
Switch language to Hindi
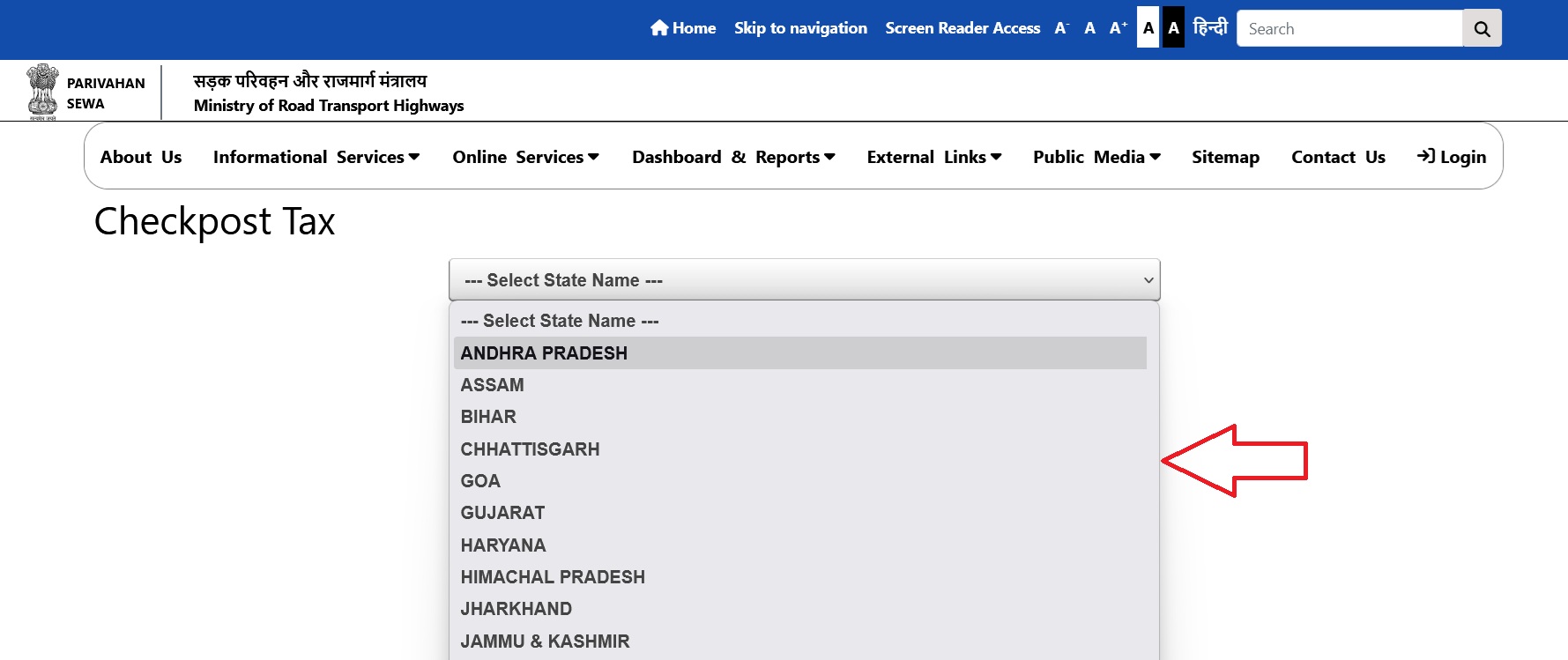point(1209,28)
